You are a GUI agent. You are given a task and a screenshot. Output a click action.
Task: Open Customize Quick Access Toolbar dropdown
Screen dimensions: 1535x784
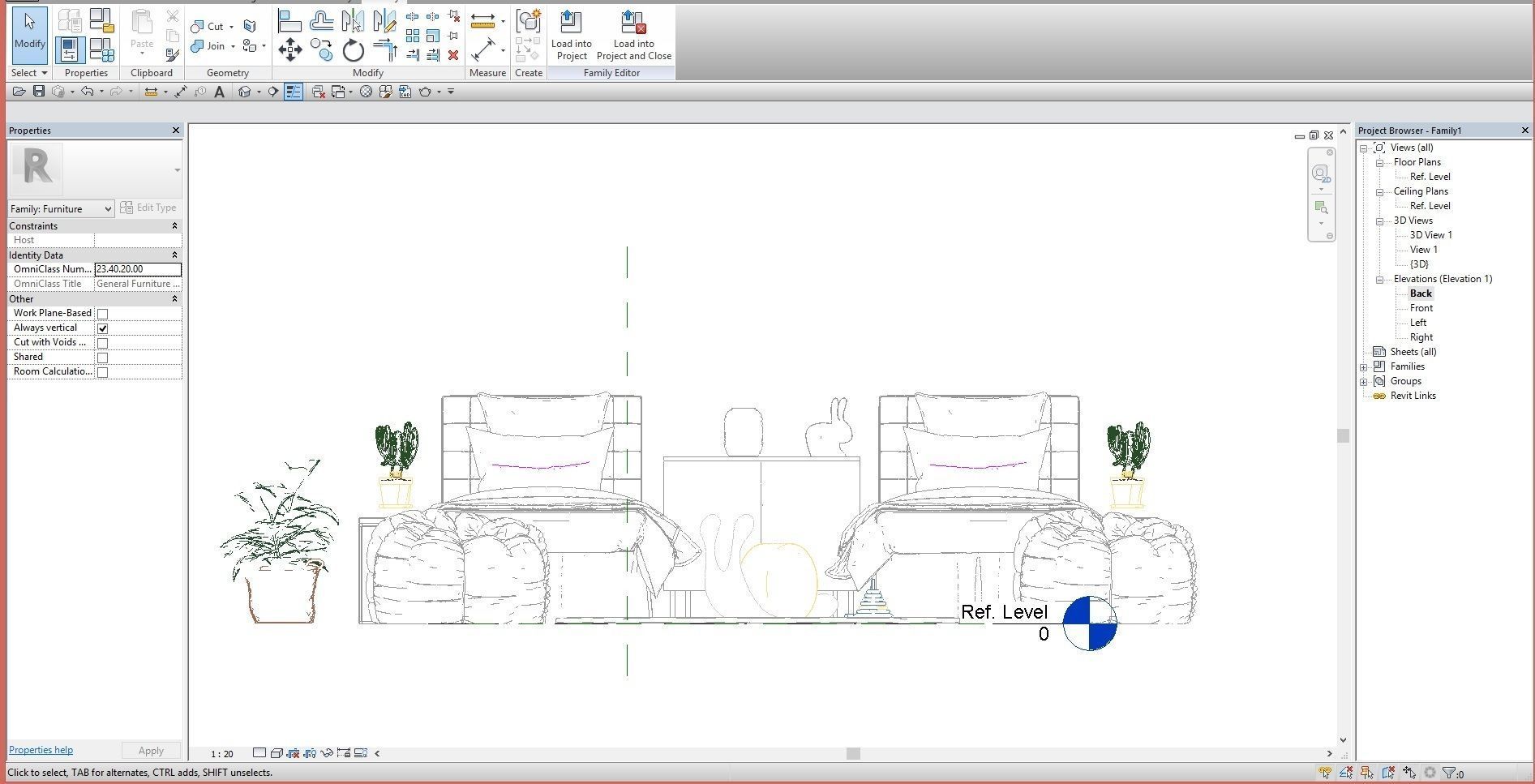click(x=451, y=92)
